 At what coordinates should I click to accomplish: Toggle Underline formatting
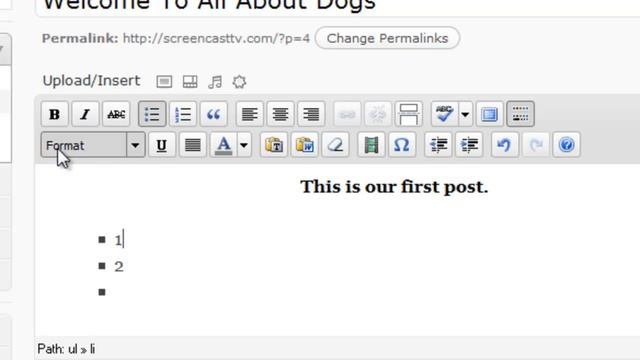pos(162,145)
